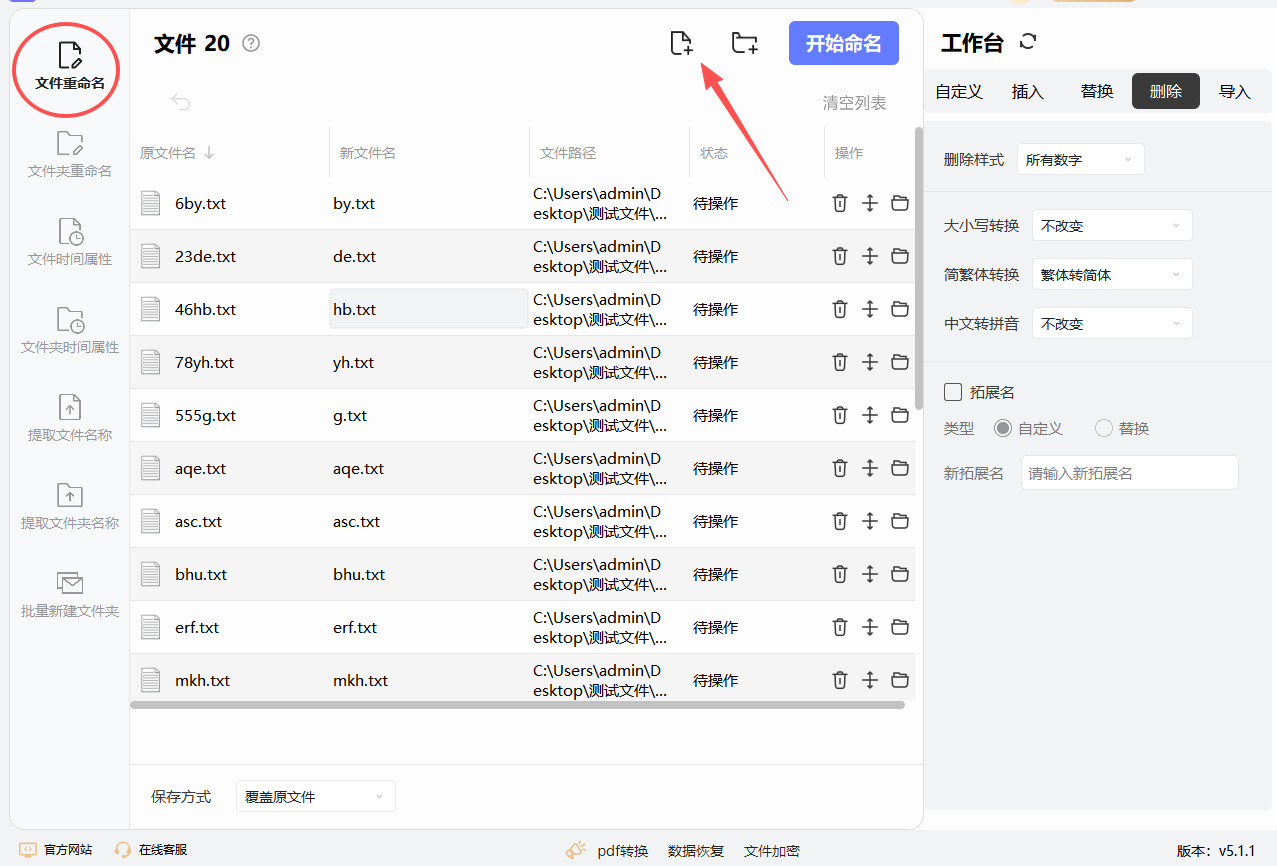1277x866 pixels.
Task: Delete the 6by.txt row via trash icon
Action: 840,203
